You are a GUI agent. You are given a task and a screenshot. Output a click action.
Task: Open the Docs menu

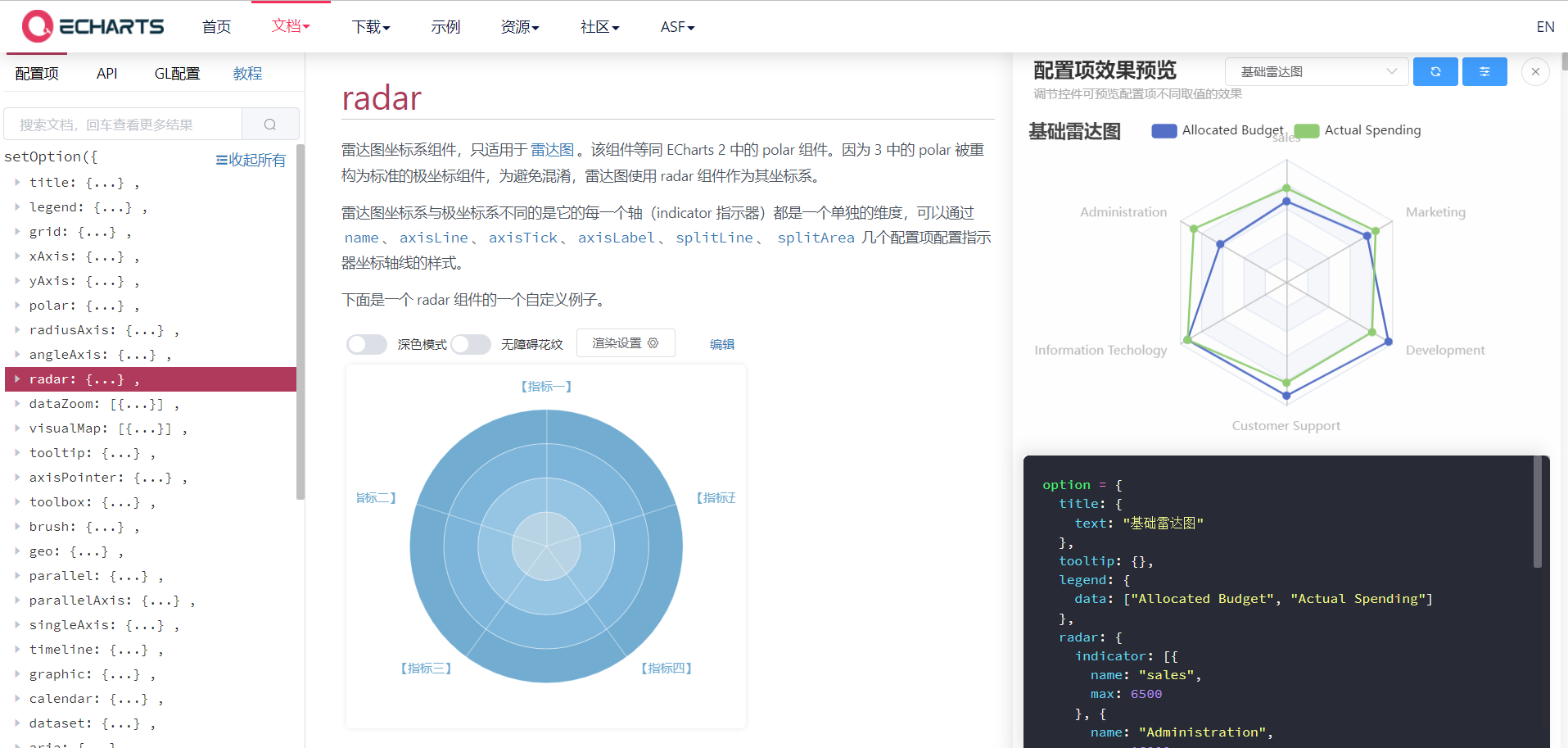tap(291, 26)
